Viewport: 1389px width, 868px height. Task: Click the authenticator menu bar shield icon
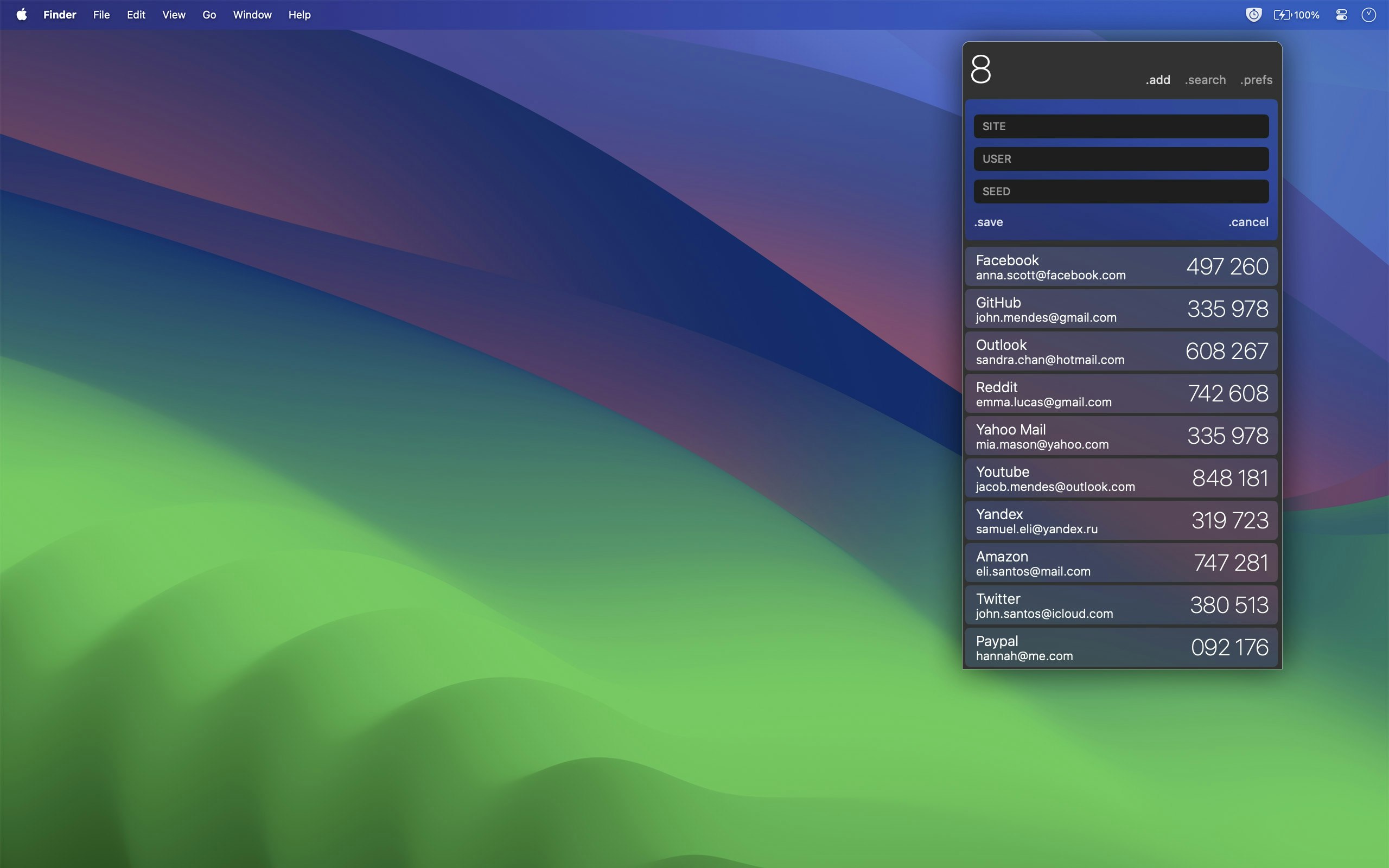1253,15
